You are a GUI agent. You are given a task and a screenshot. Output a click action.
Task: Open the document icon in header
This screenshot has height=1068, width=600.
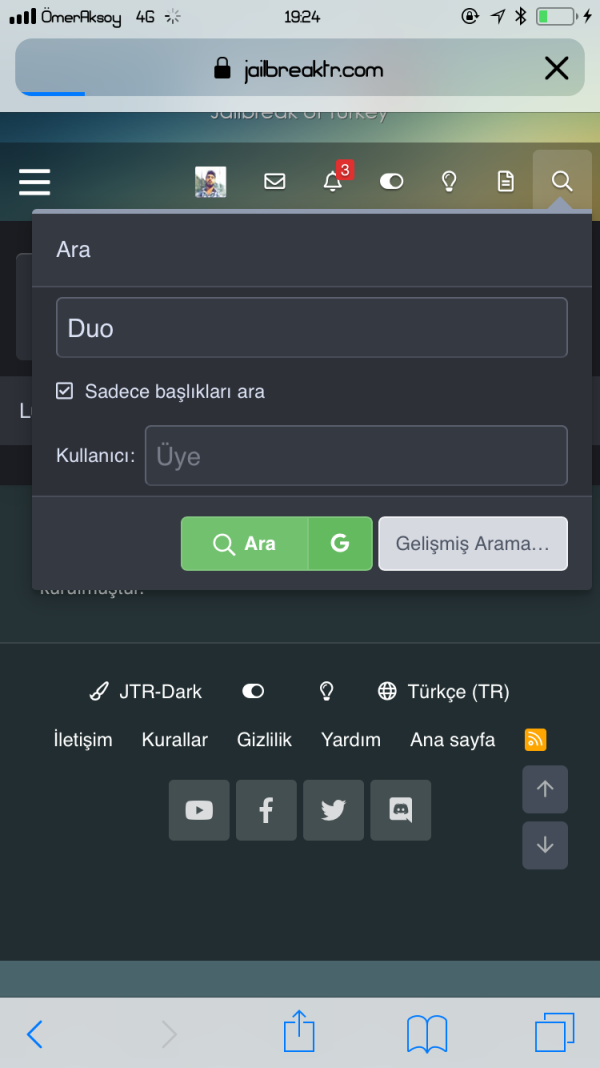(x=506, y=181)
